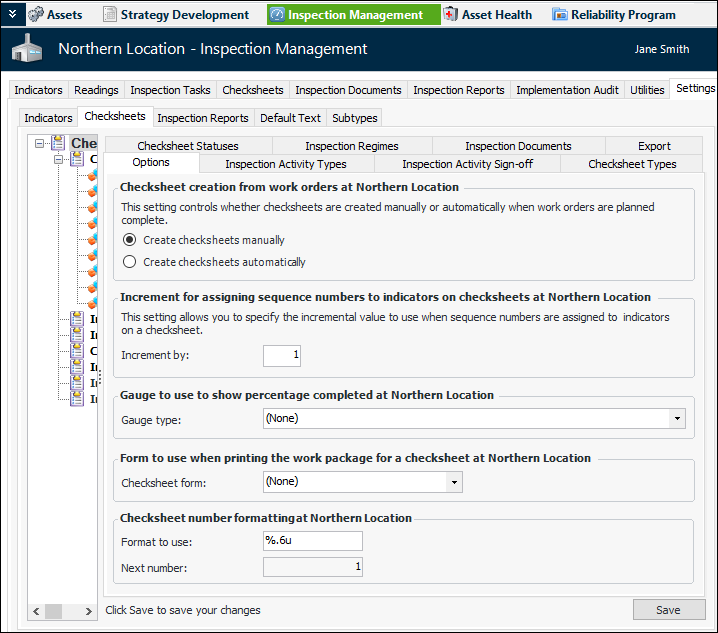
Task: Select Create checksheets automatically option
Action: point(129,262)
